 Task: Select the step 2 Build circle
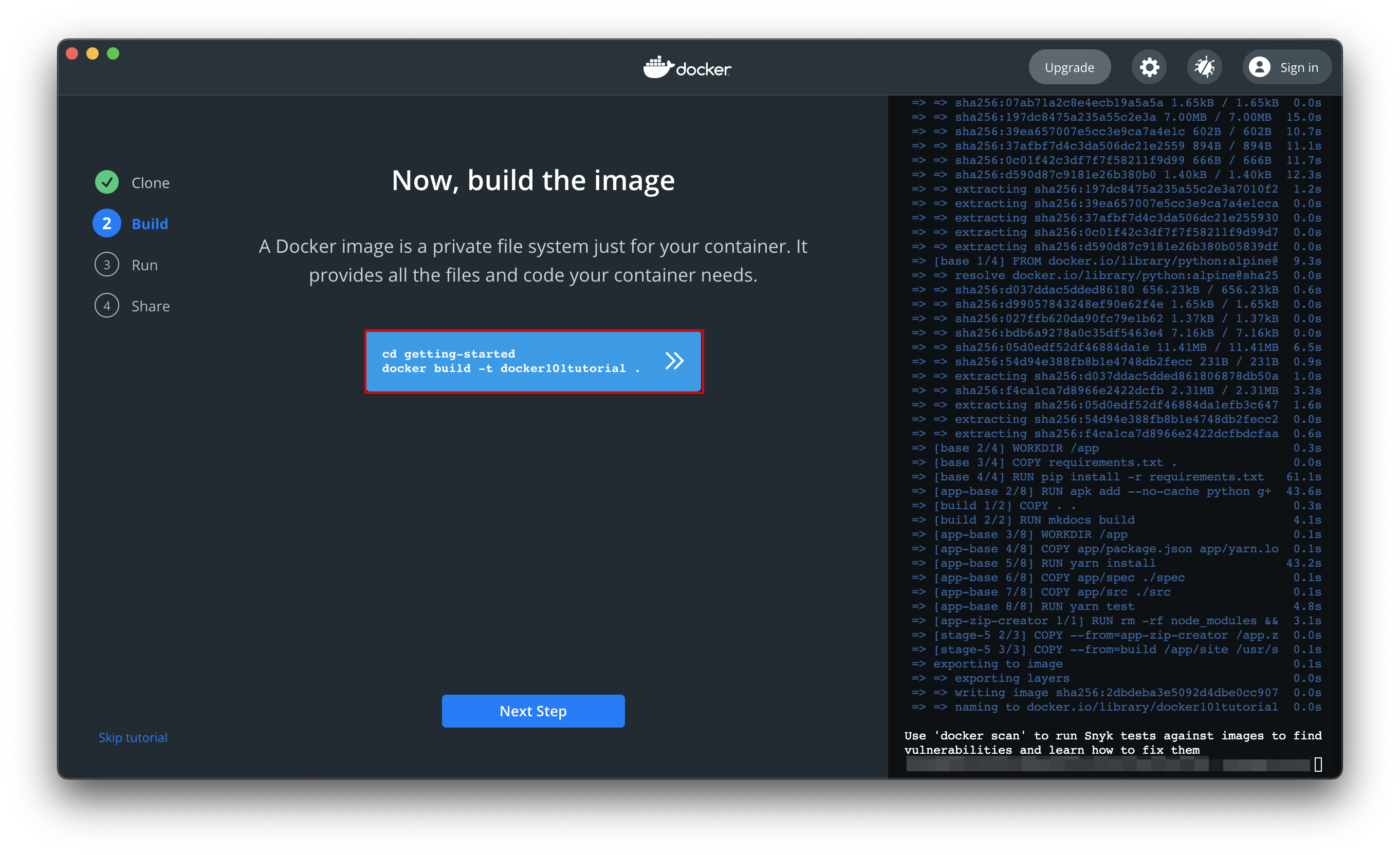107,224
